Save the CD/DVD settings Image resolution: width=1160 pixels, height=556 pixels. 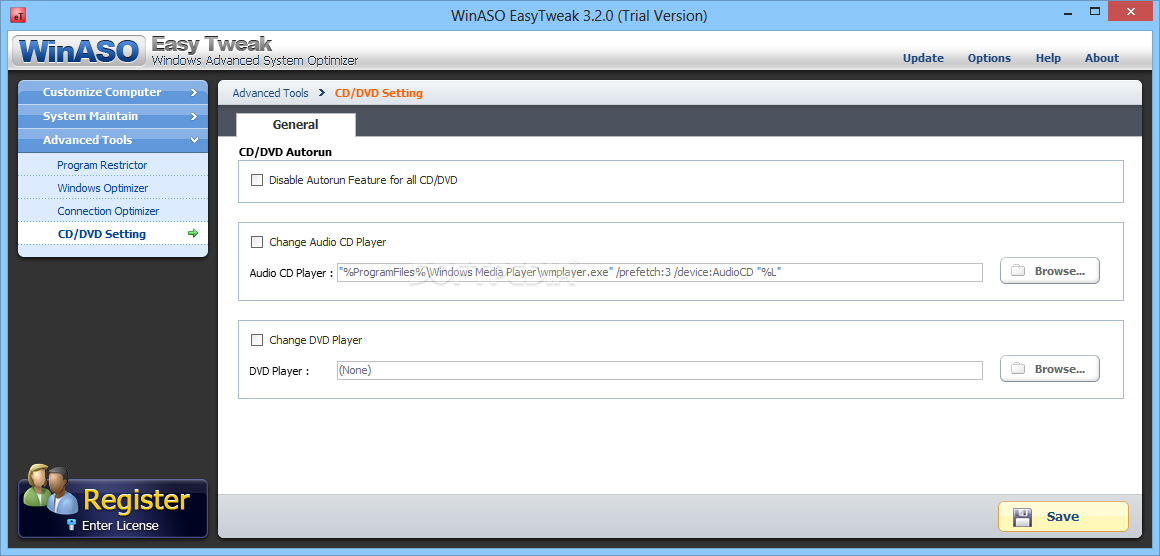coord(1063,517)
